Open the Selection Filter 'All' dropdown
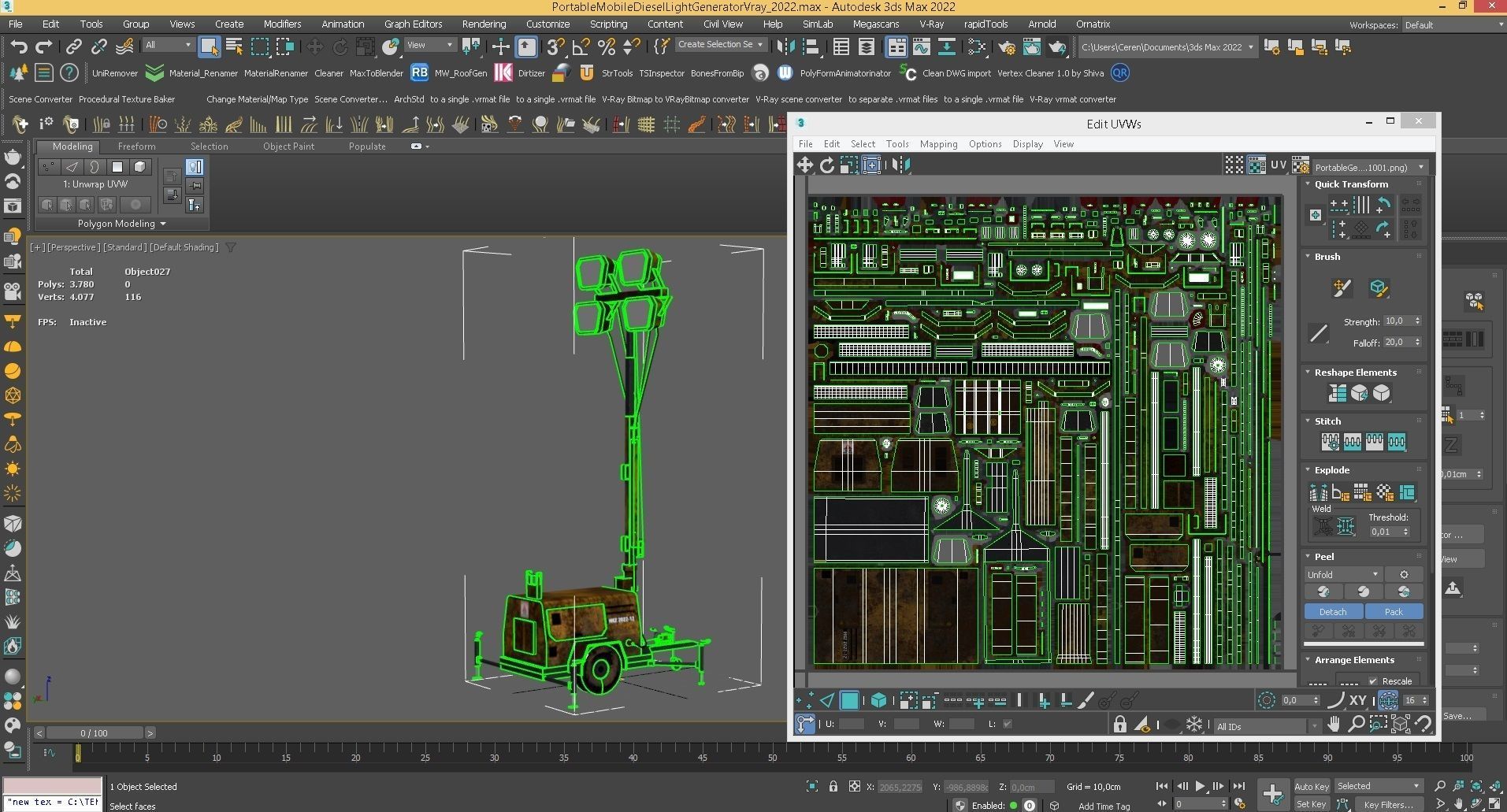This screenshot has height=812, width=1507. [168, 45]
